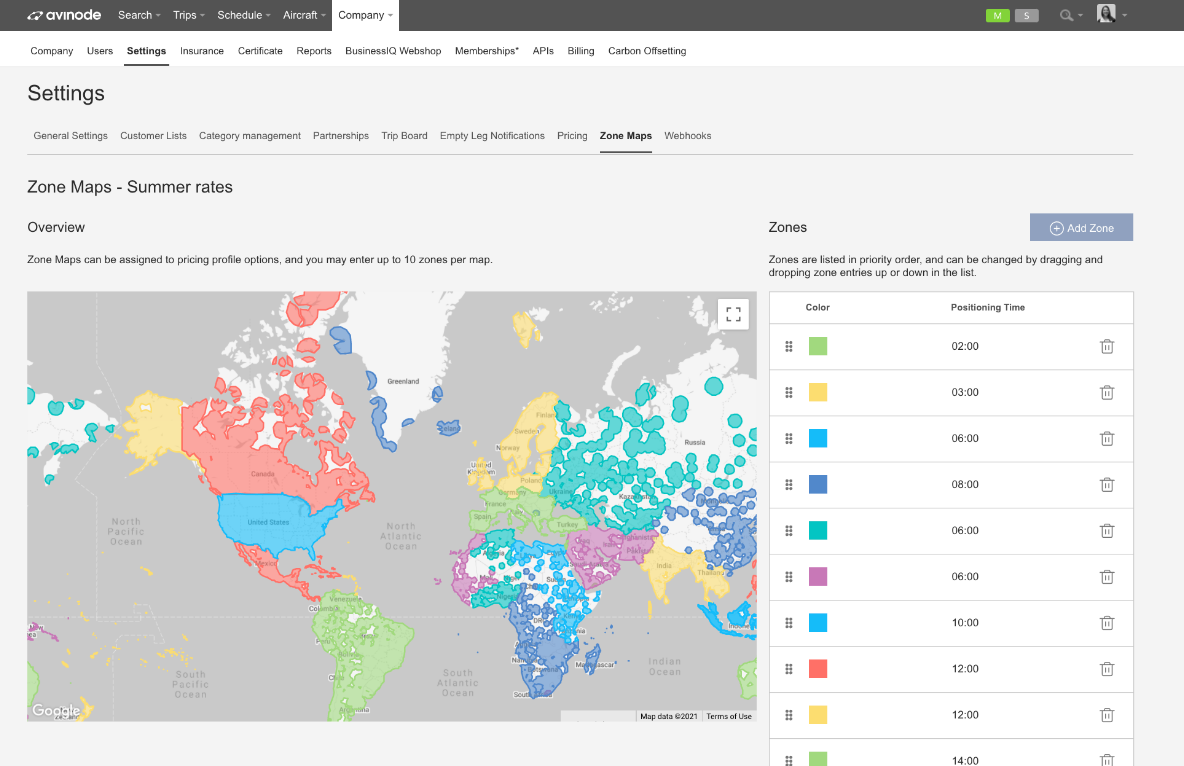Open the user avatar account menu
The image size is (1184, 766).
[x=1112, y=14]
